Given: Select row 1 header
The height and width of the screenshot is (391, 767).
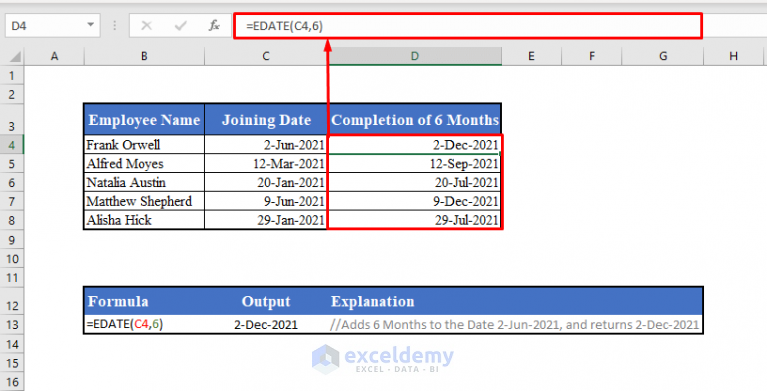Looking at the screenshot, I should (x=12, y=76).
